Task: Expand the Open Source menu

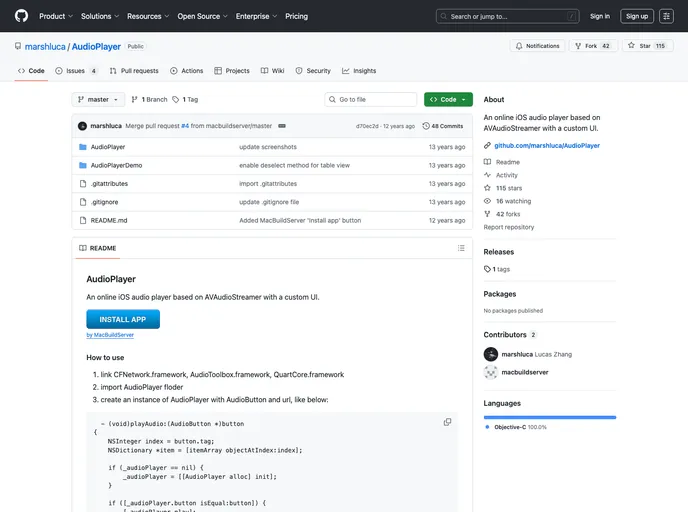Action: click(202, 16)
